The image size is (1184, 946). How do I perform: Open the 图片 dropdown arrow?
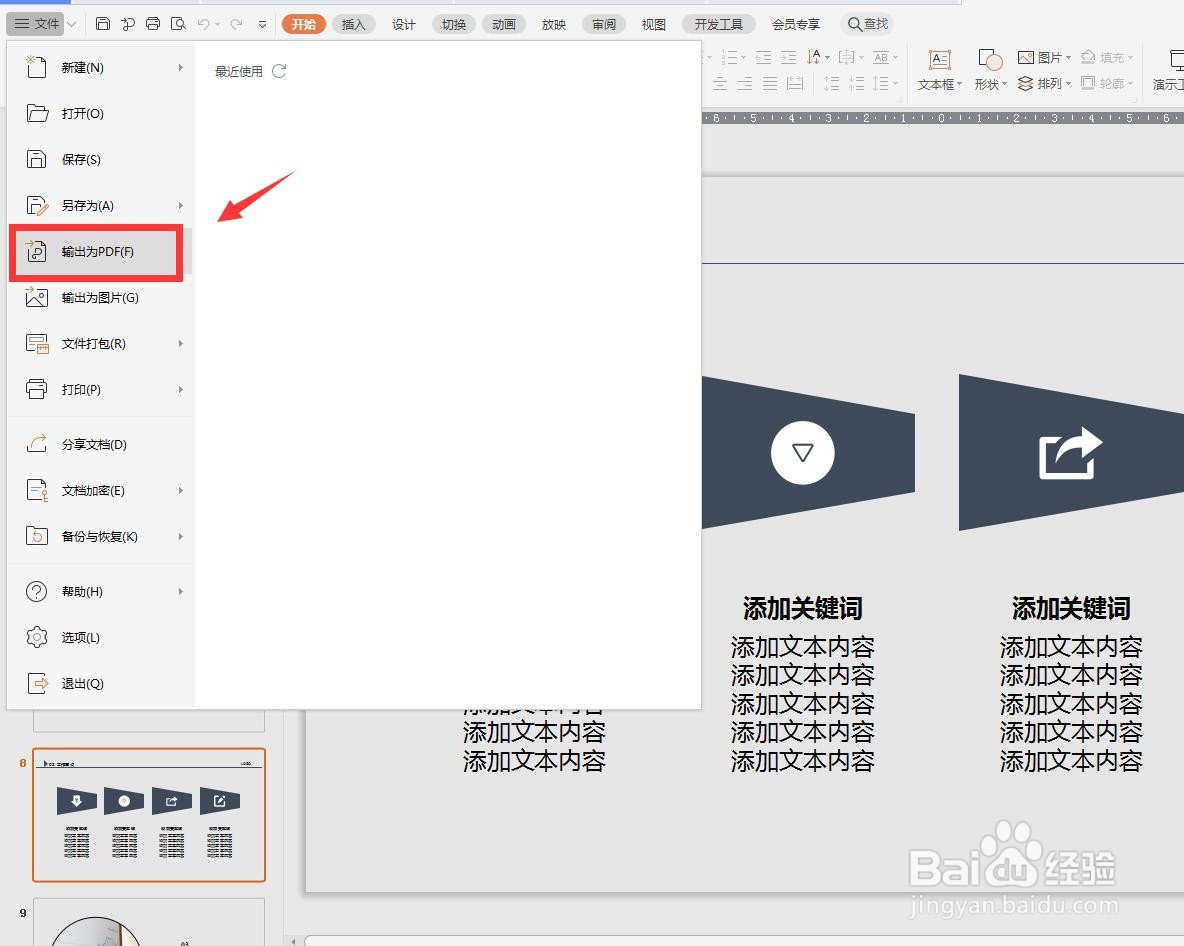coord(1068,58)
